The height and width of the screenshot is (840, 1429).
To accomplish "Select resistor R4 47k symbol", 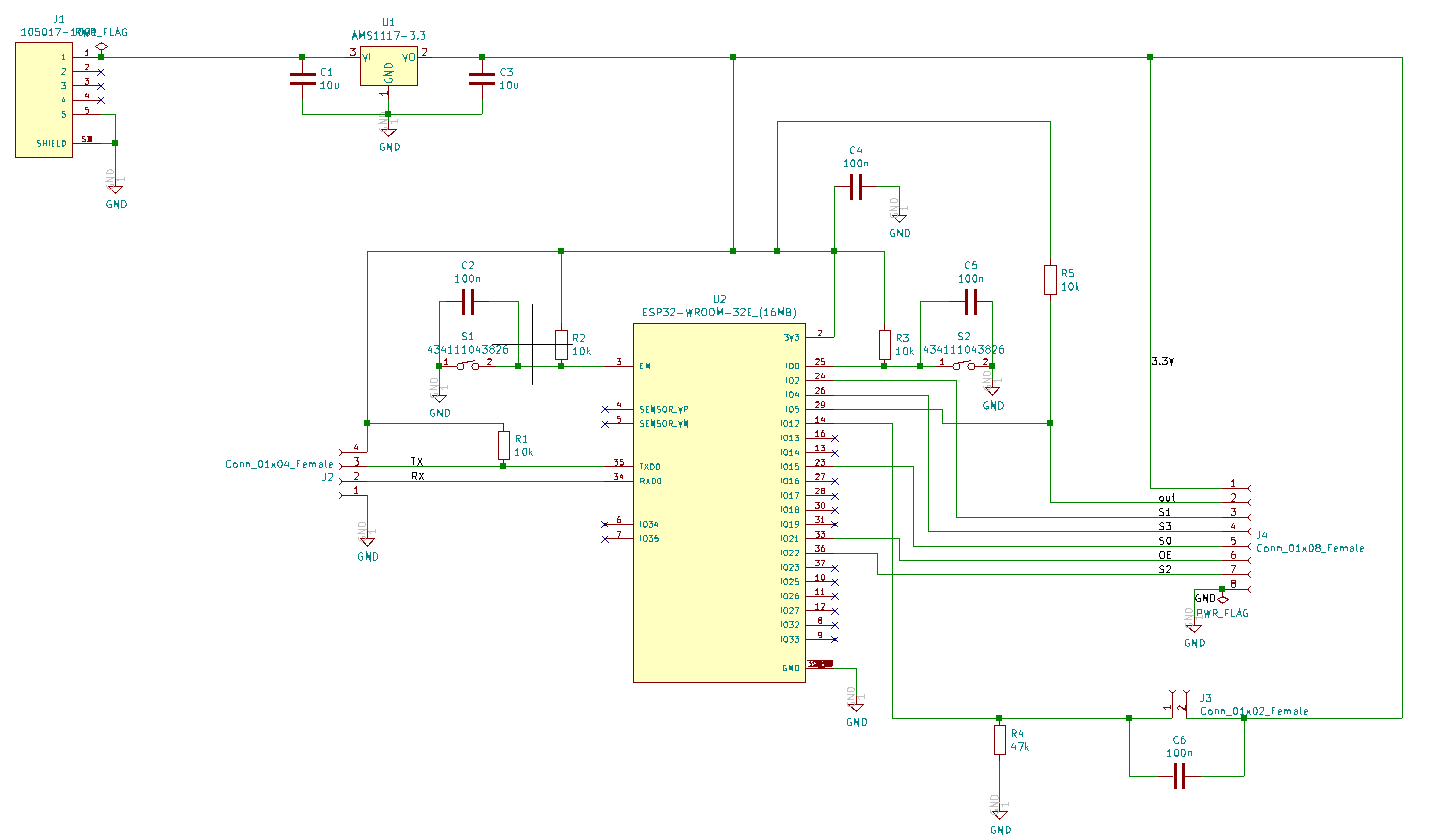I will (1000, 740).
